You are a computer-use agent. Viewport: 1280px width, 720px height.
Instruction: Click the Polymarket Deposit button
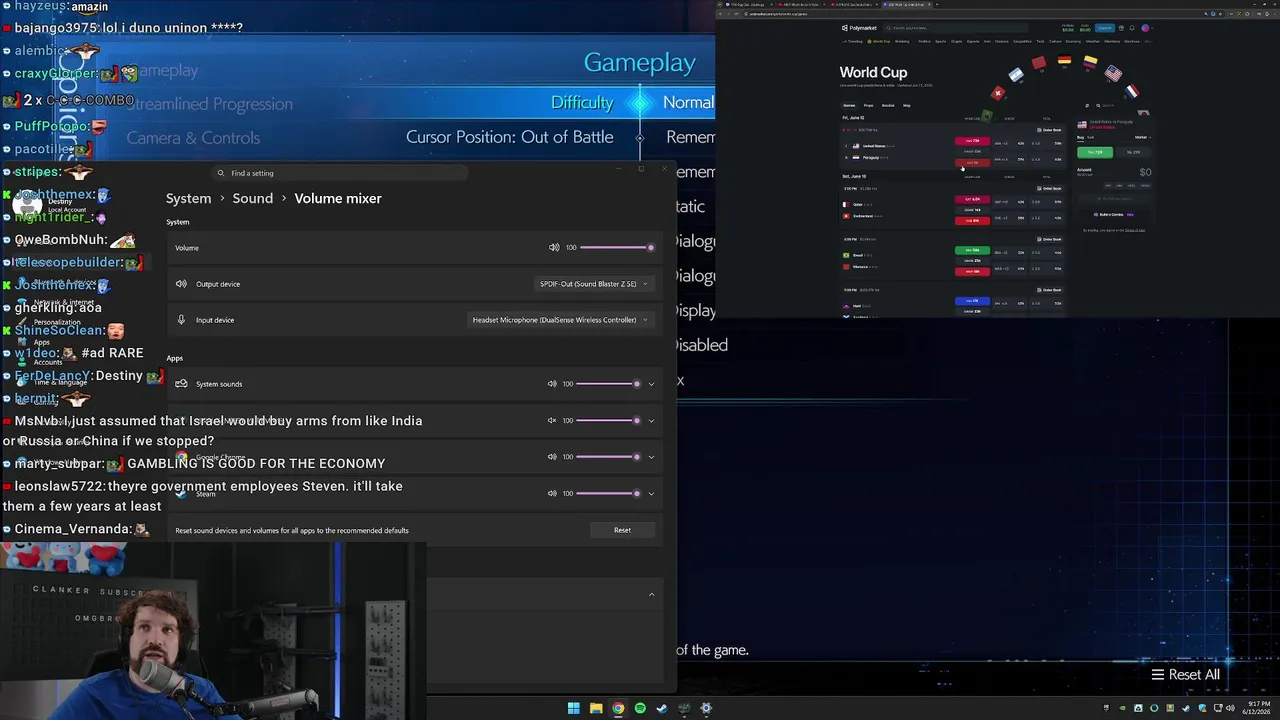tap(1104, 28)
